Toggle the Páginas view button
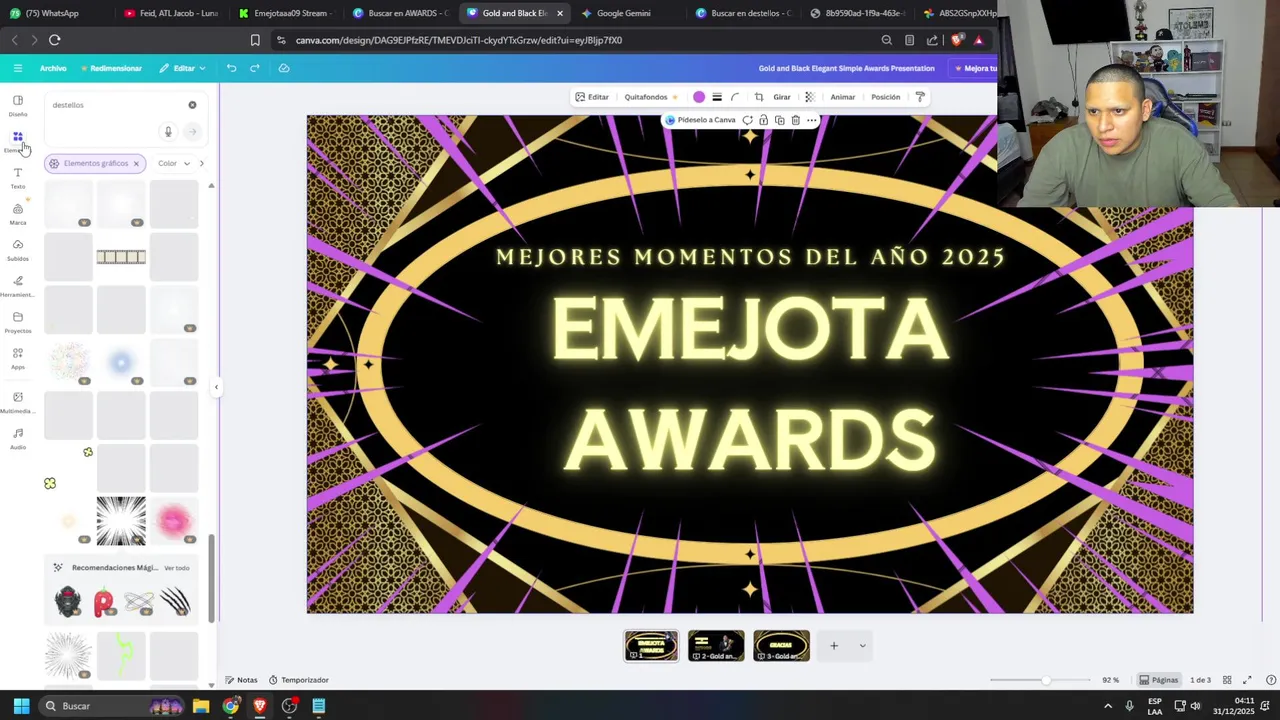 [1159, 680]
